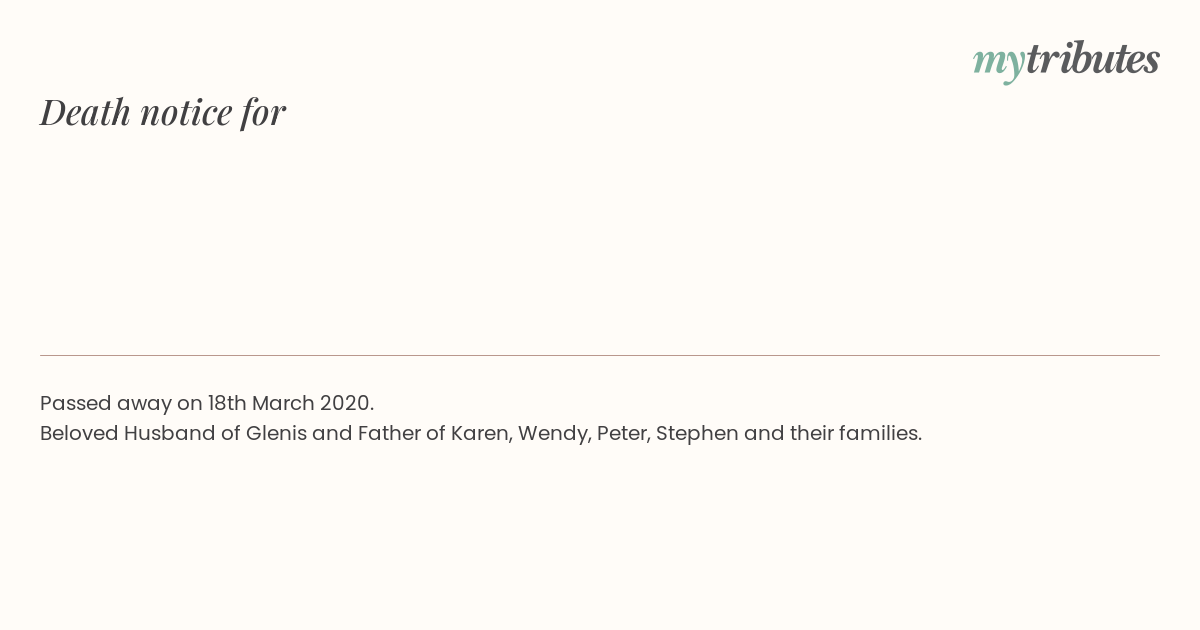Click the word "for" in the heading
Viewport: 1200px width, 630px height.
click(263, 113)
